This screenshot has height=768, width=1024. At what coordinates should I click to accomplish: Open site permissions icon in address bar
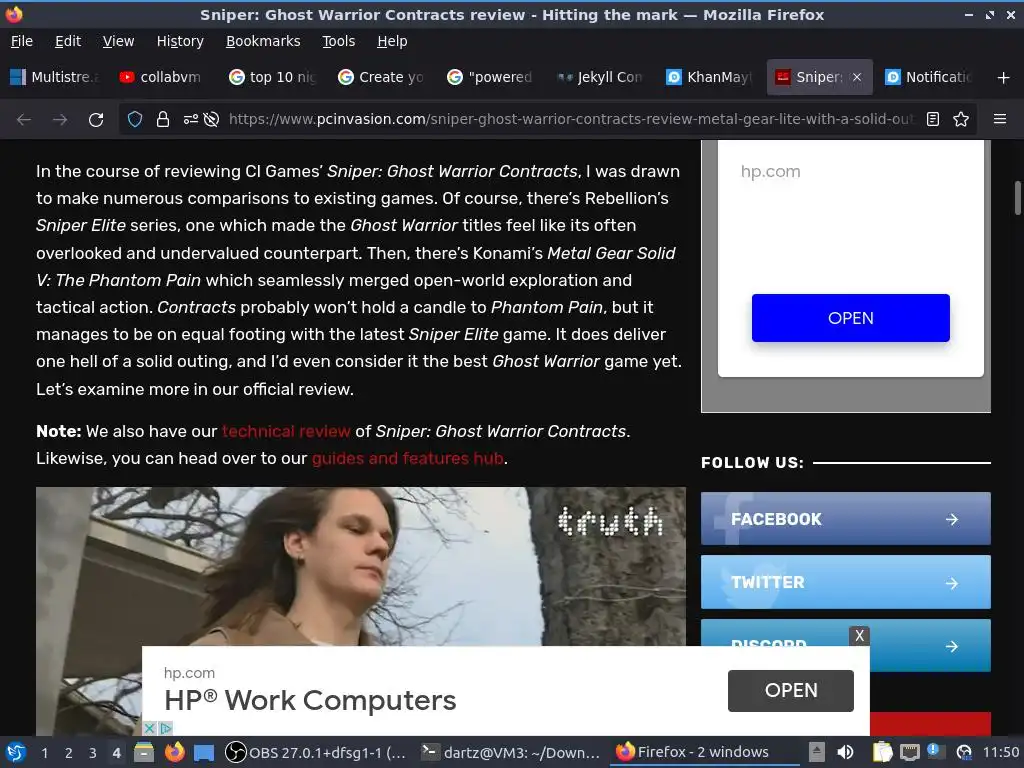pos(191,120)
